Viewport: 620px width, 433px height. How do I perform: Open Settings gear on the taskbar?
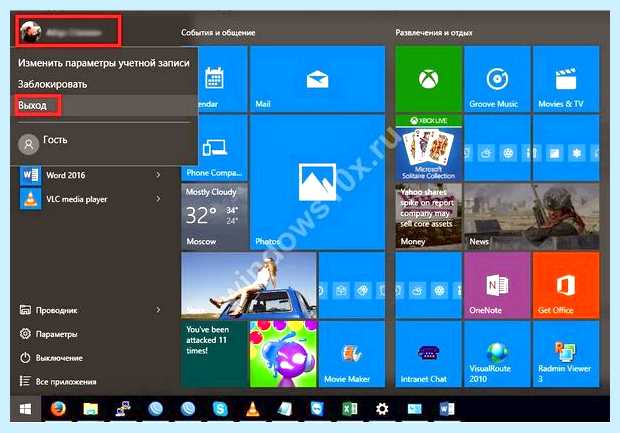382,409
